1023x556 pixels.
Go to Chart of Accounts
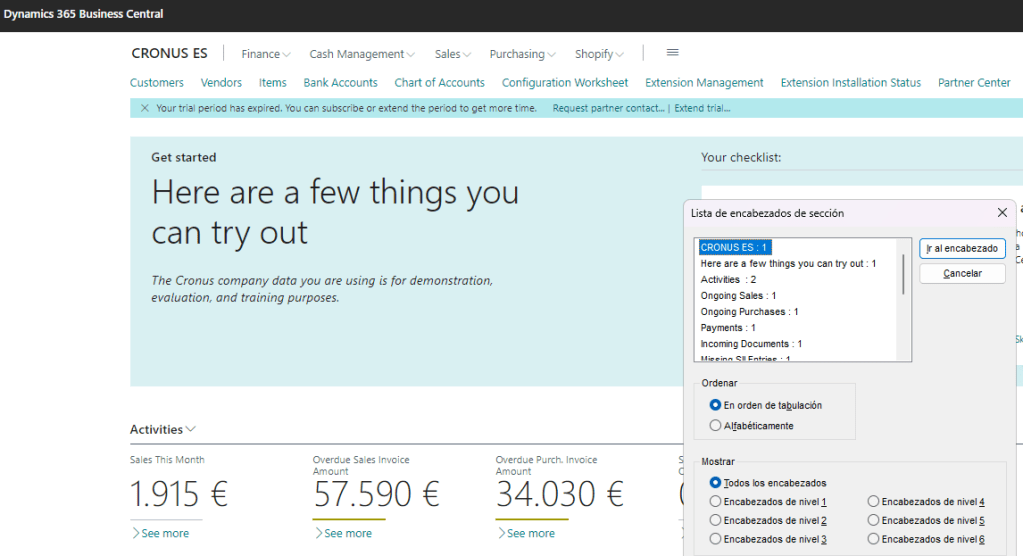tap(439, 83)
